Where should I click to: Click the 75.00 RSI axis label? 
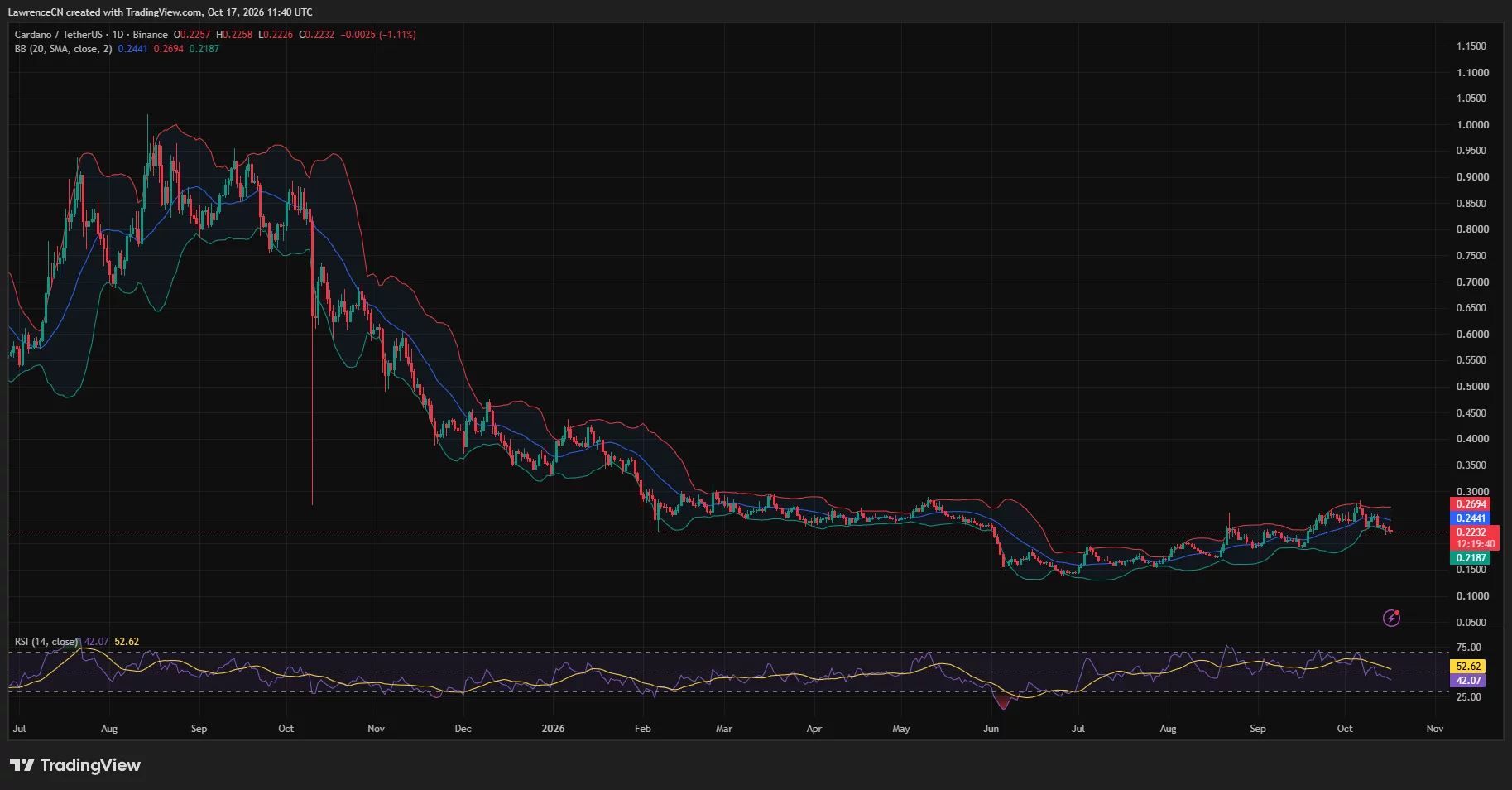pyautogui.click(x=1469, y=648)
